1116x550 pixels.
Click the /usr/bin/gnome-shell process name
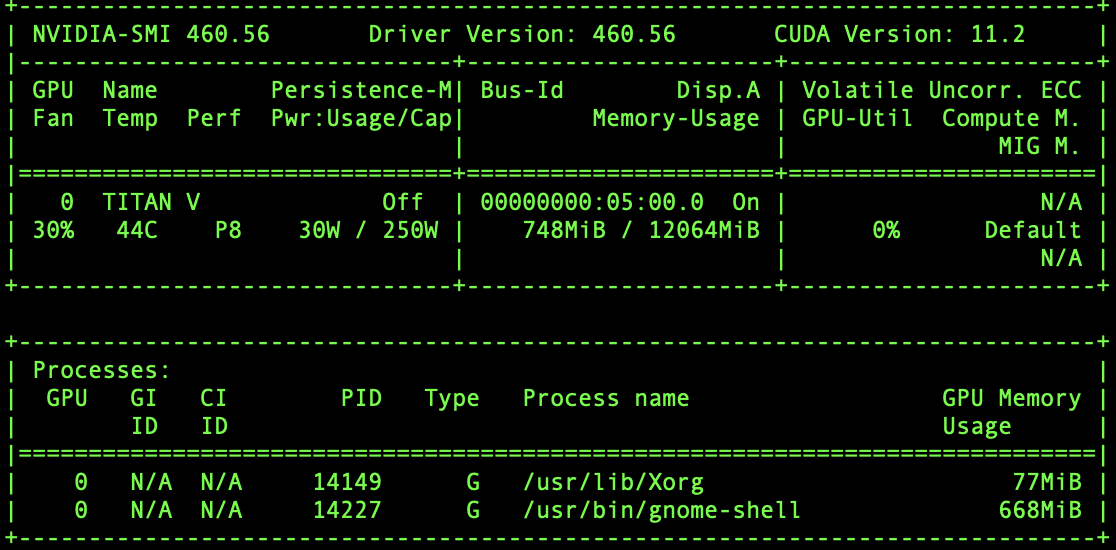[662, 510]
